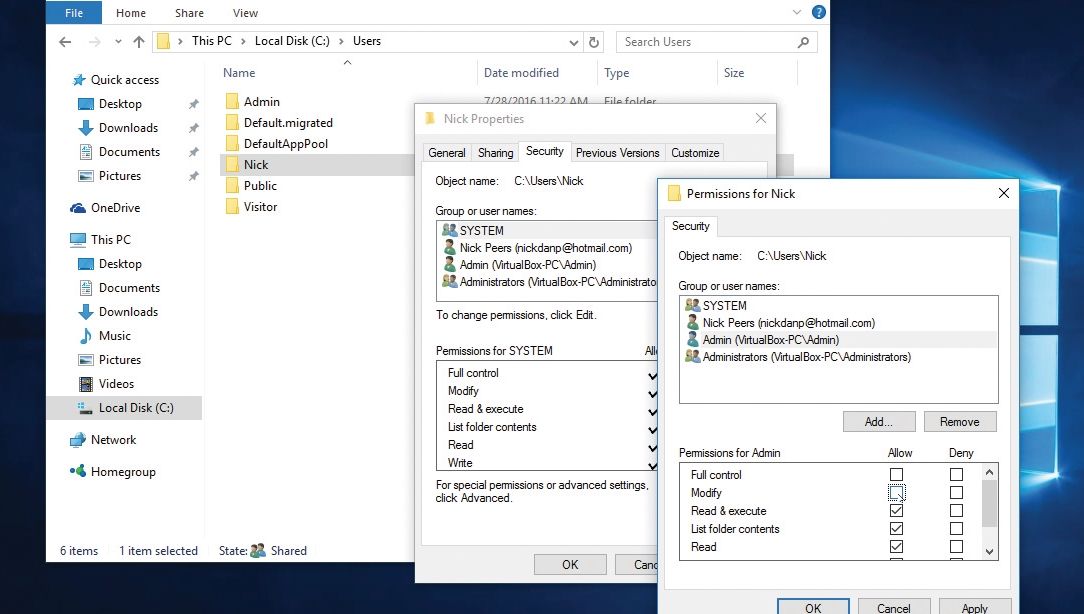Click the Shared state icon in the status bar
The height and width of the screenshot is (614, 1084).
(258, 550)
